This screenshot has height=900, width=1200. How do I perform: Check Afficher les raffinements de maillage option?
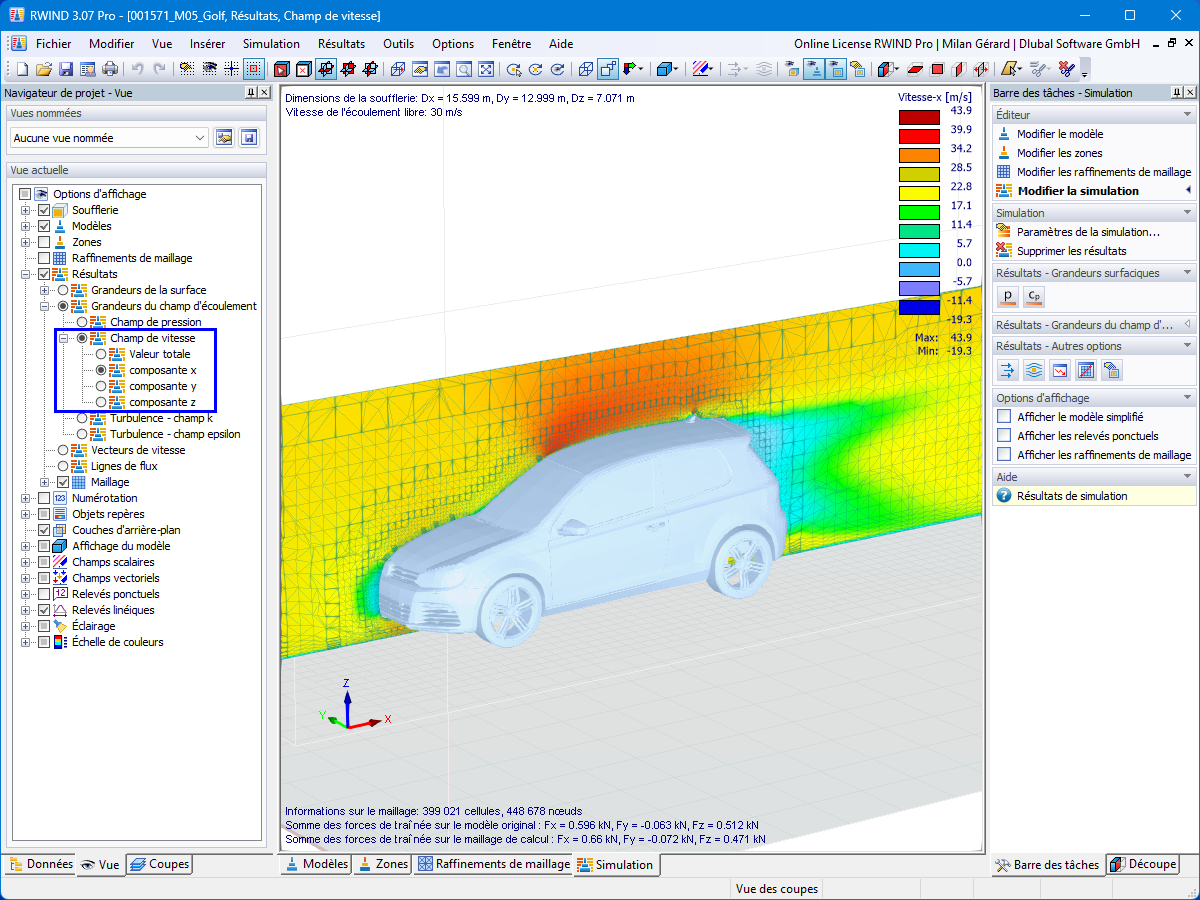pos(1004,455)
